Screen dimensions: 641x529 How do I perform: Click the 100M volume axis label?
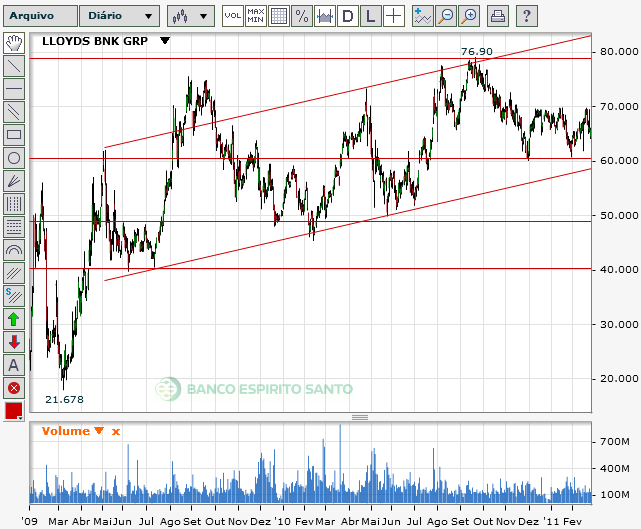pyautogui.click(x=615, y=495)
